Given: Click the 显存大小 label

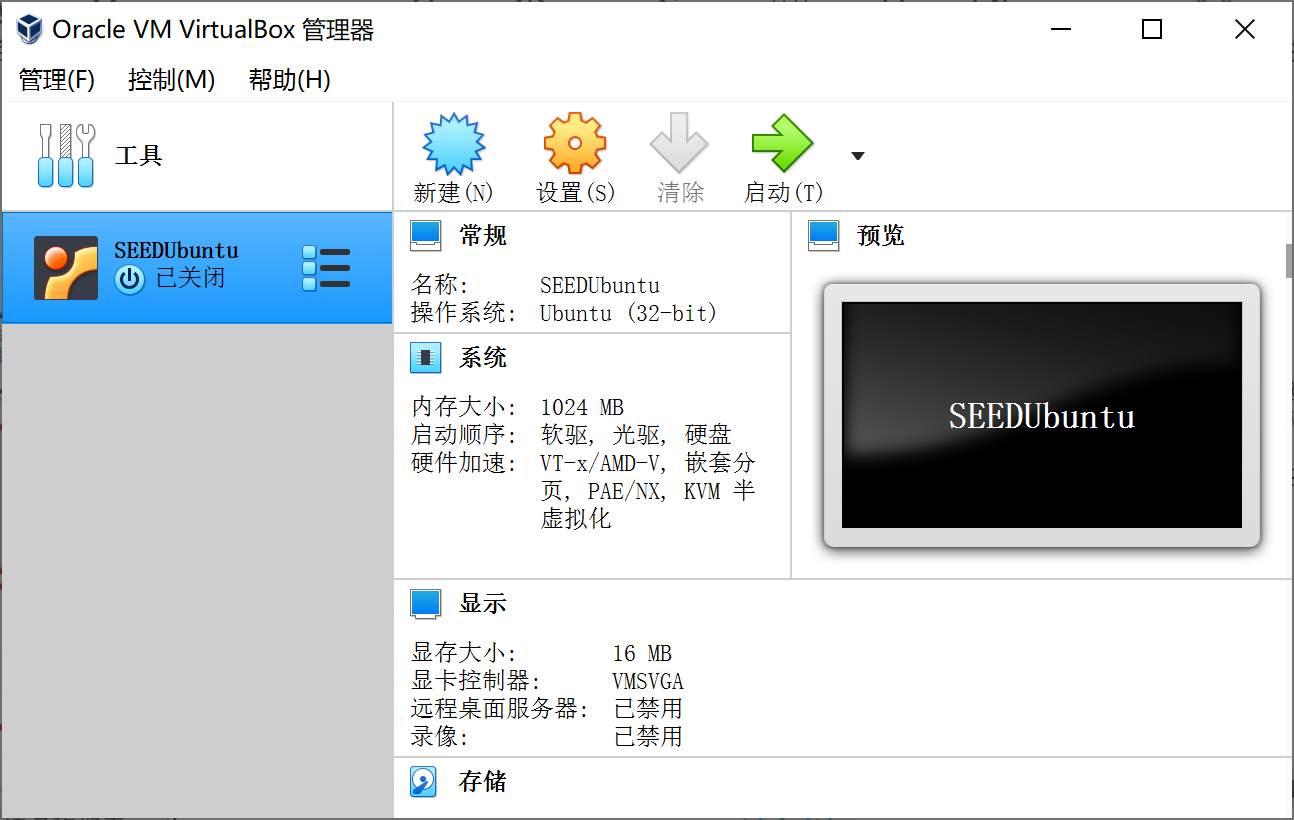Looking at the screenshot, I should click(465, 654).
